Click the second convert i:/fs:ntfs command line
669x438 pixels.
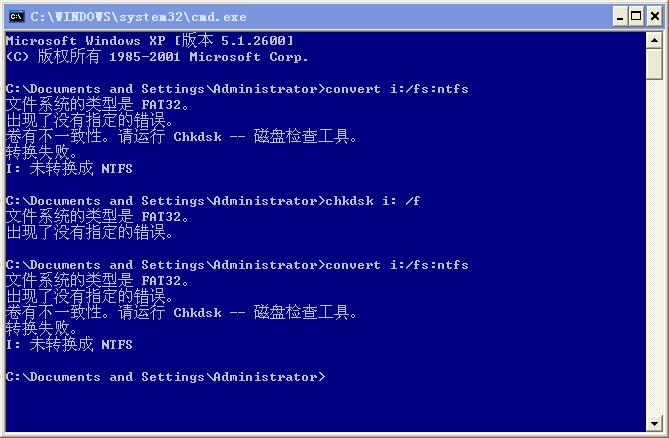[237, 265]
